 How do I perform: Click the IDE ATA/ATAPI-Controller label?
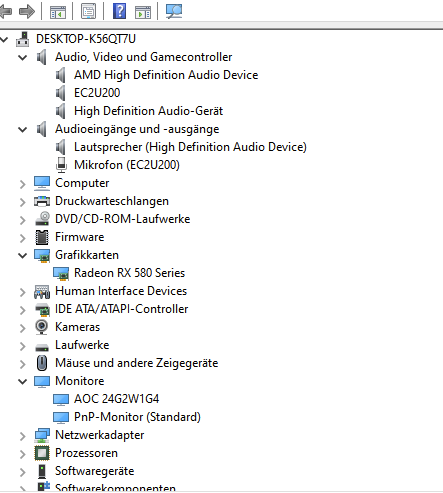tap(122, 309)
